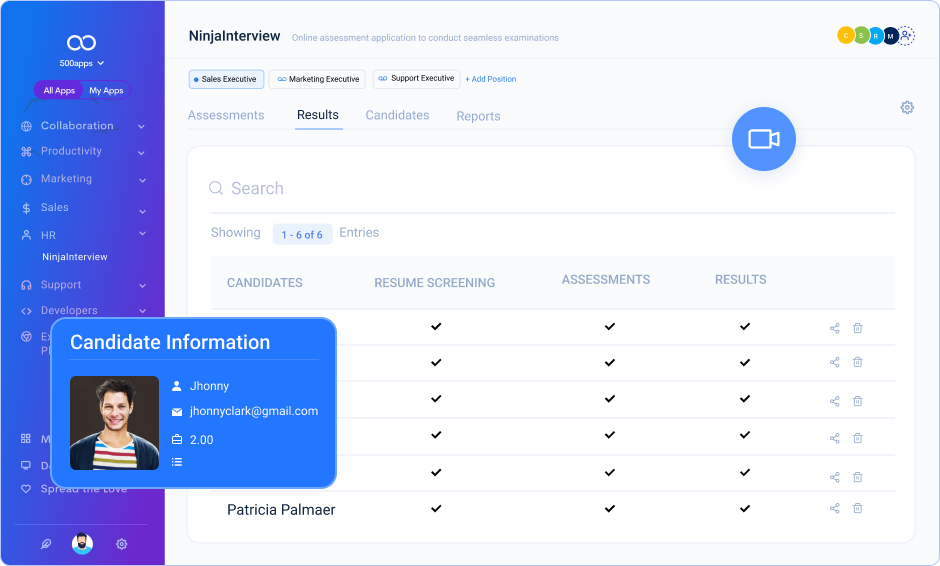Image resolution: width=940 pixels, height=566 pixels.
Task: Open NinjaInterview in the HR sidebar
Action: [75, 257]
